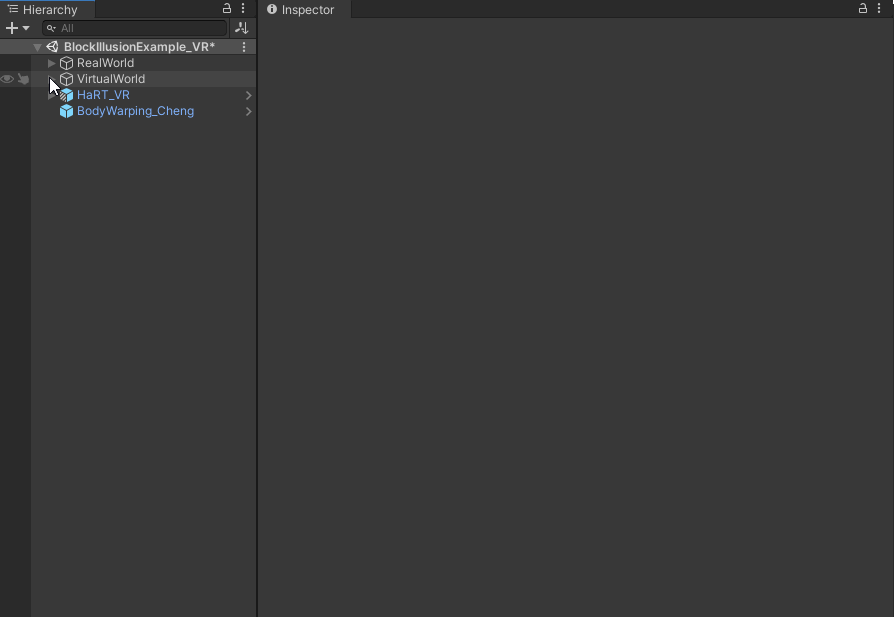Select the RealWorld GameObject
The height and width of the screenshot is (617, 894).
click(105, 63)
